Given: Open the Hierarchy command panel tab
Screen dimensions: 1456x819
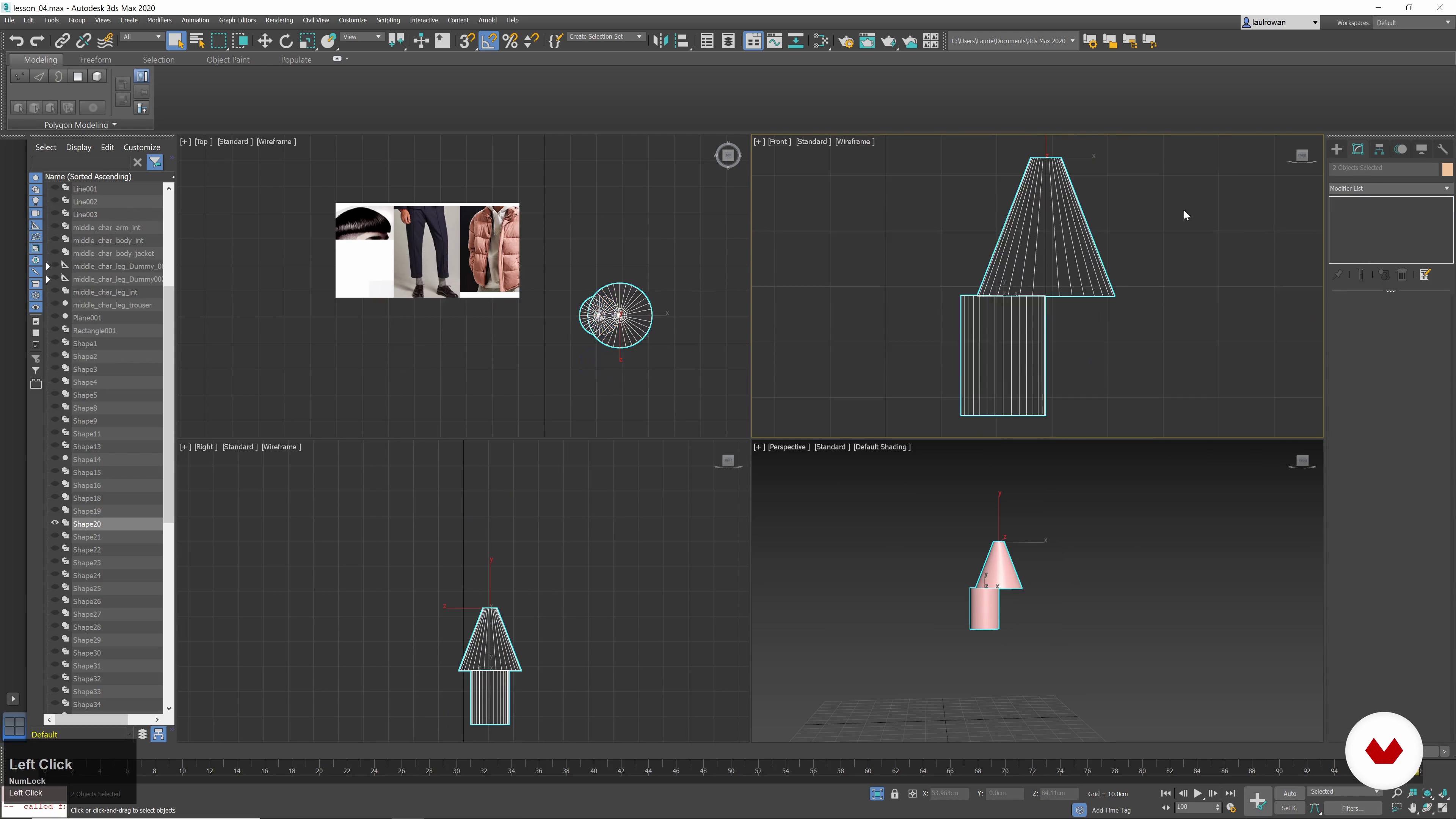Looking at the screenshot, I should point(1379,149).
